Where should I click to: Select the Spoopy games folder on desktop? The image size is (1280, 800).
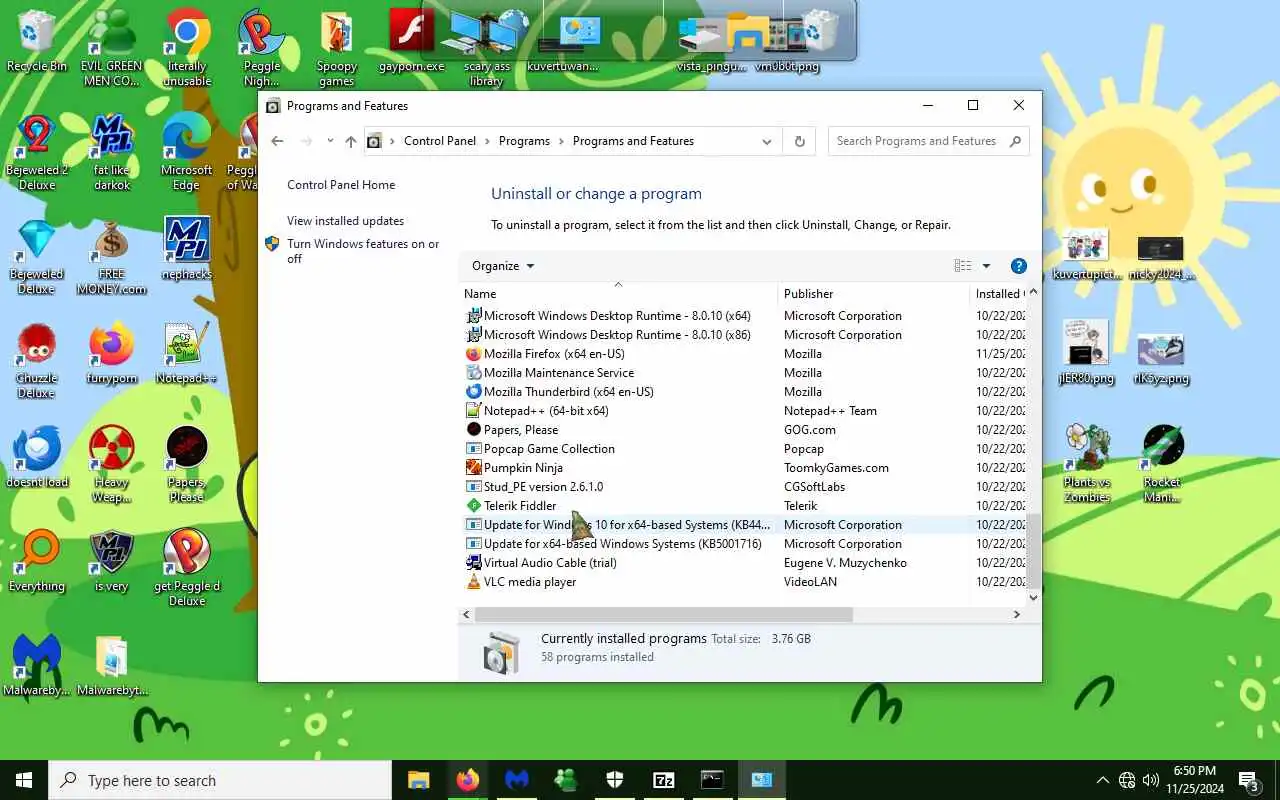(x=337, y=48)
